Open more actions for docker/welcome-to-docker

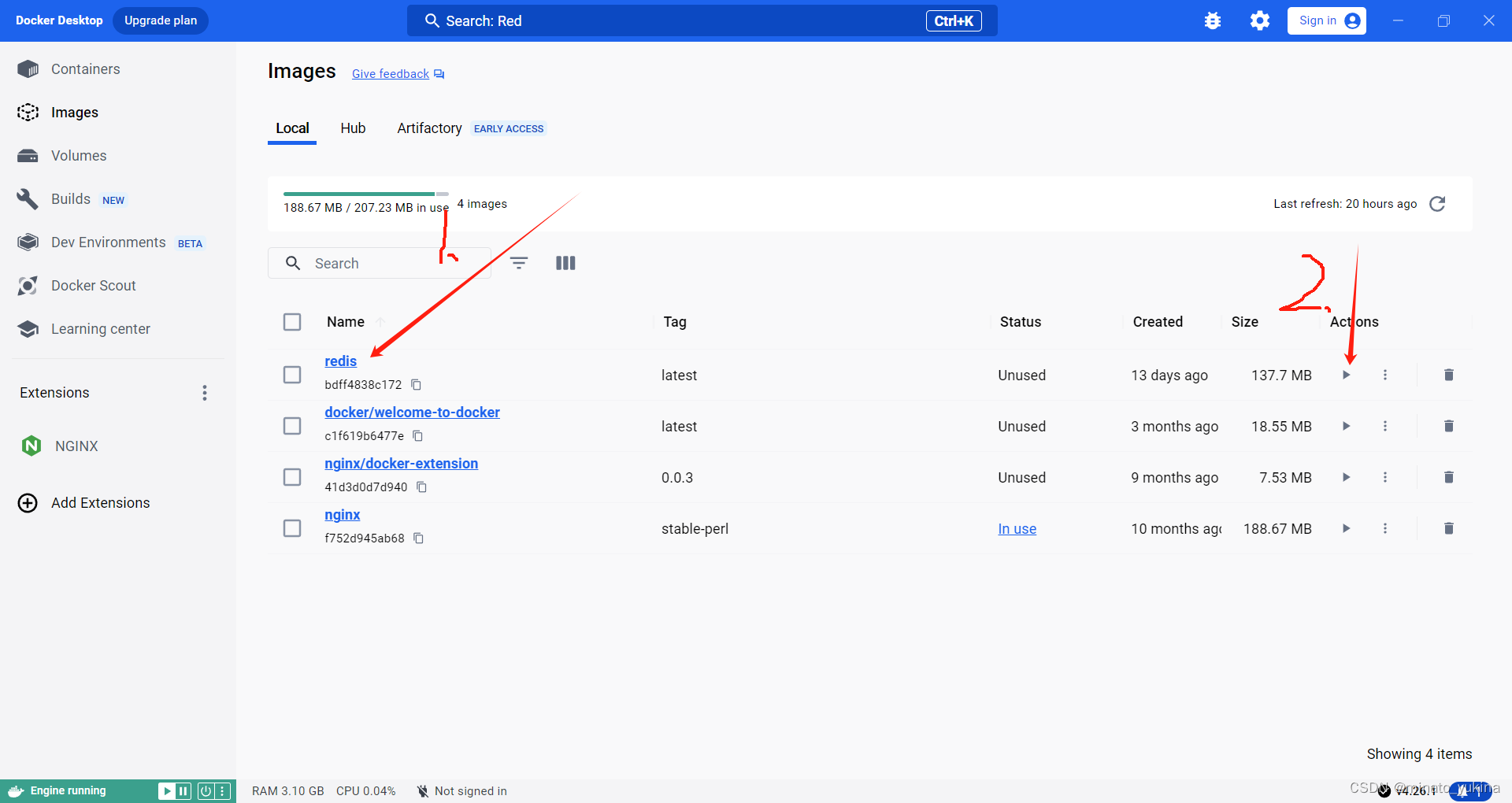pos(1385,426)
